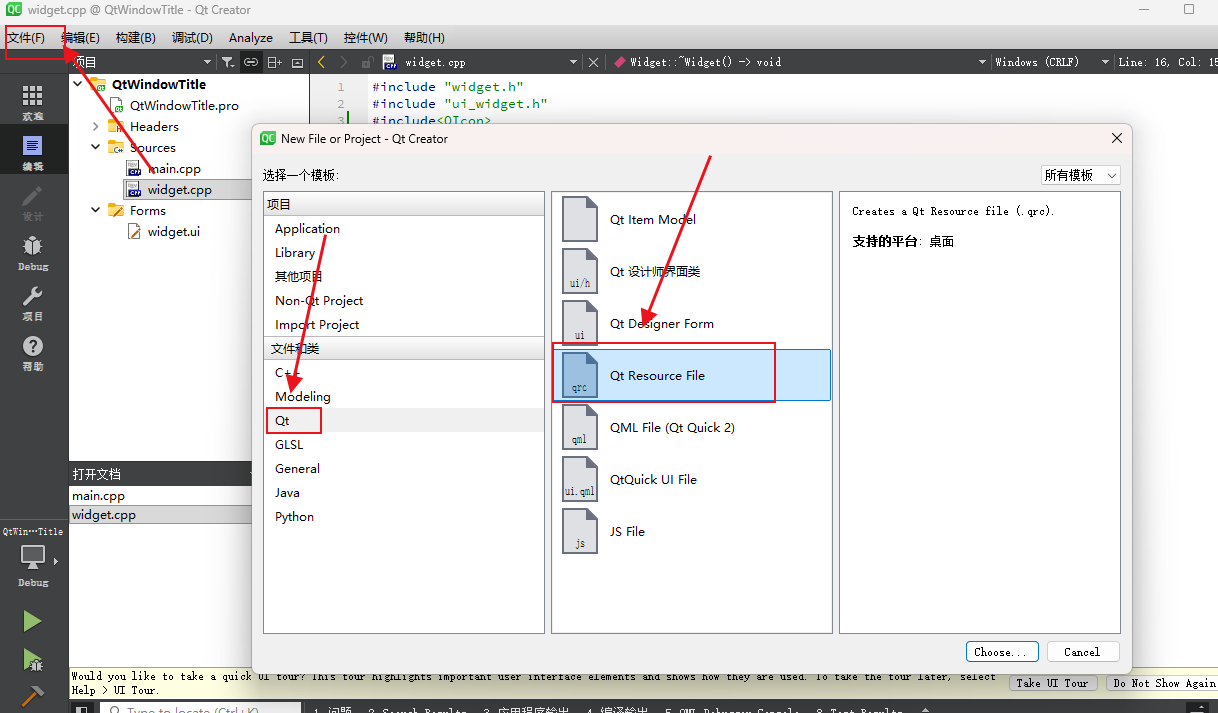This screenshot has width=1218, height=713.
Task: Open the 构建(B) menu
Action: click(135, 38)
